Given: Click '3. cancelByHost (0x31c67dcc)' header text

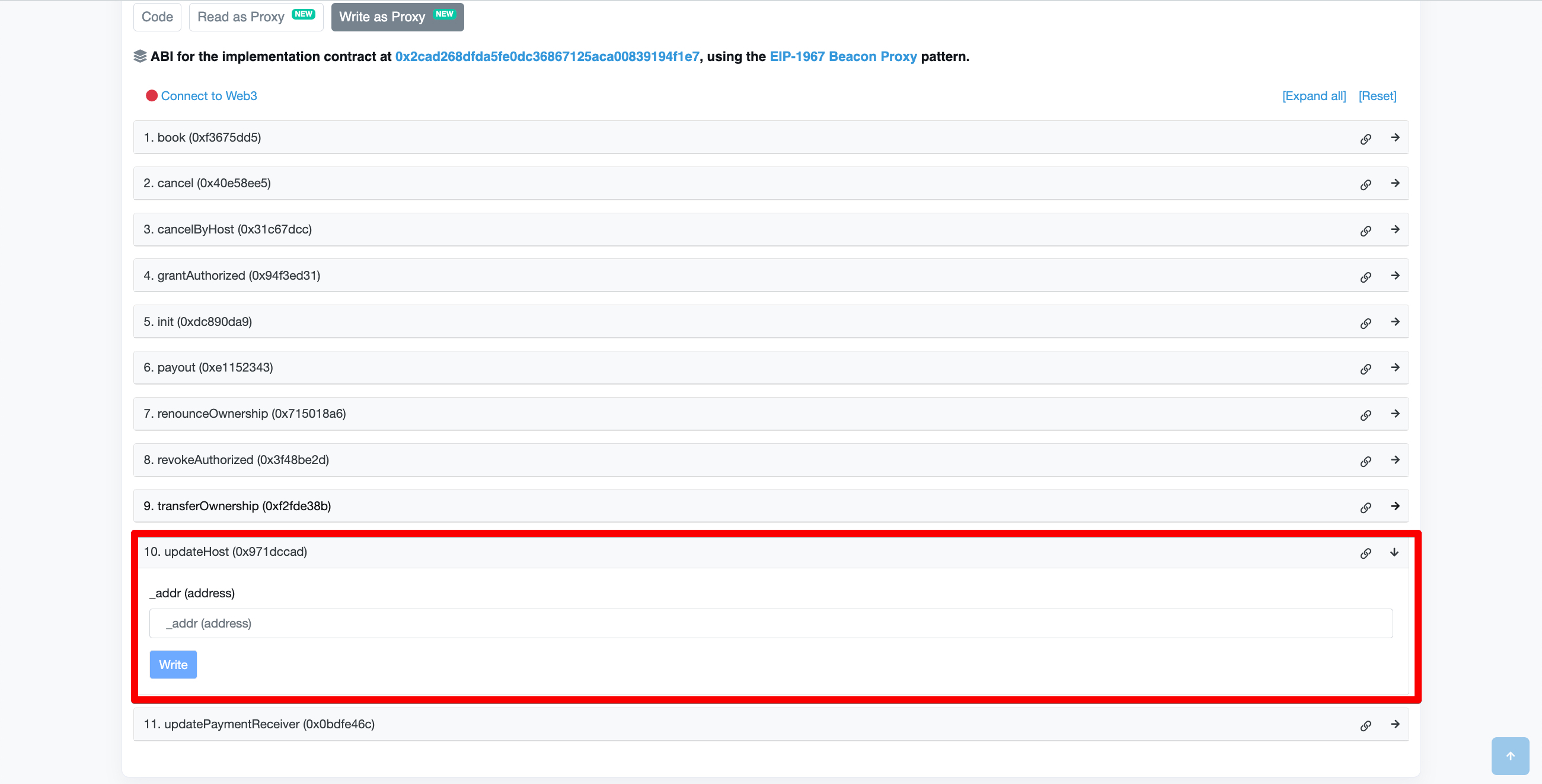Looking at the screenshot, I should coord(228,229).
